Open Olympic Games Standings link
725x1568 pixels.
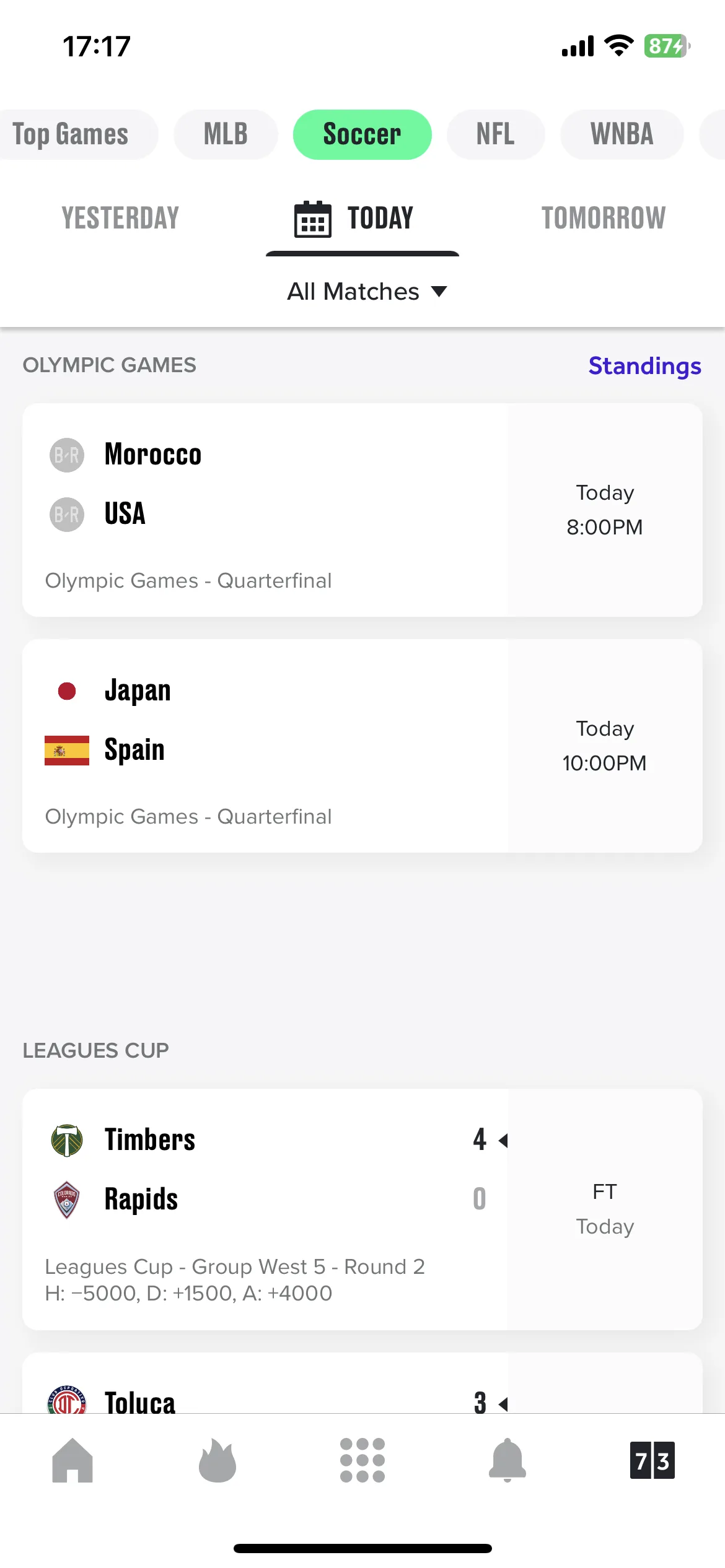pos(644,365)
